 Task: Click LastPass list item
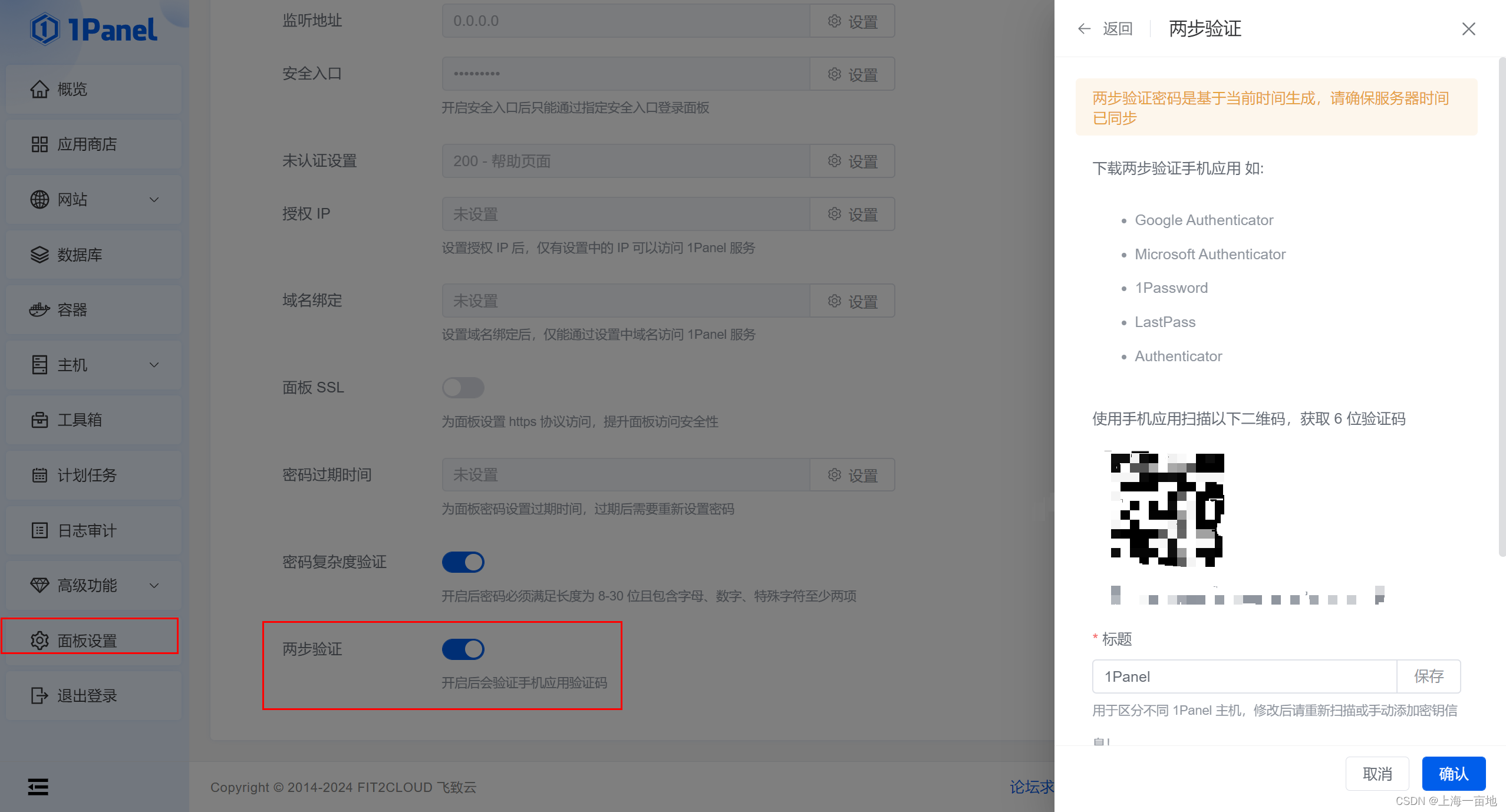[1165, 322]
